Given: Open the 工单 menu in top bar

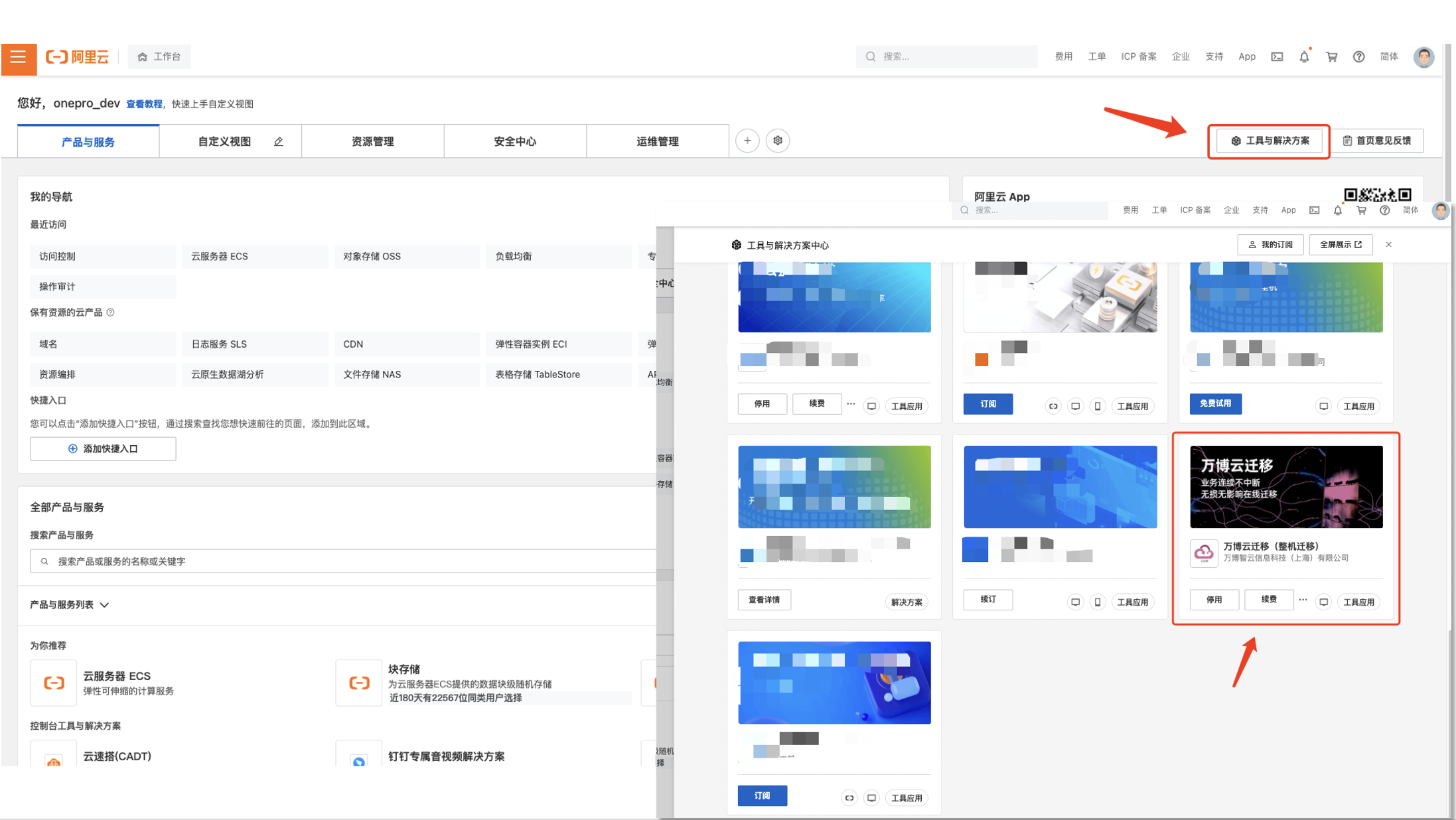Looking at the screenshot, I should click(x=1097, y=57).
